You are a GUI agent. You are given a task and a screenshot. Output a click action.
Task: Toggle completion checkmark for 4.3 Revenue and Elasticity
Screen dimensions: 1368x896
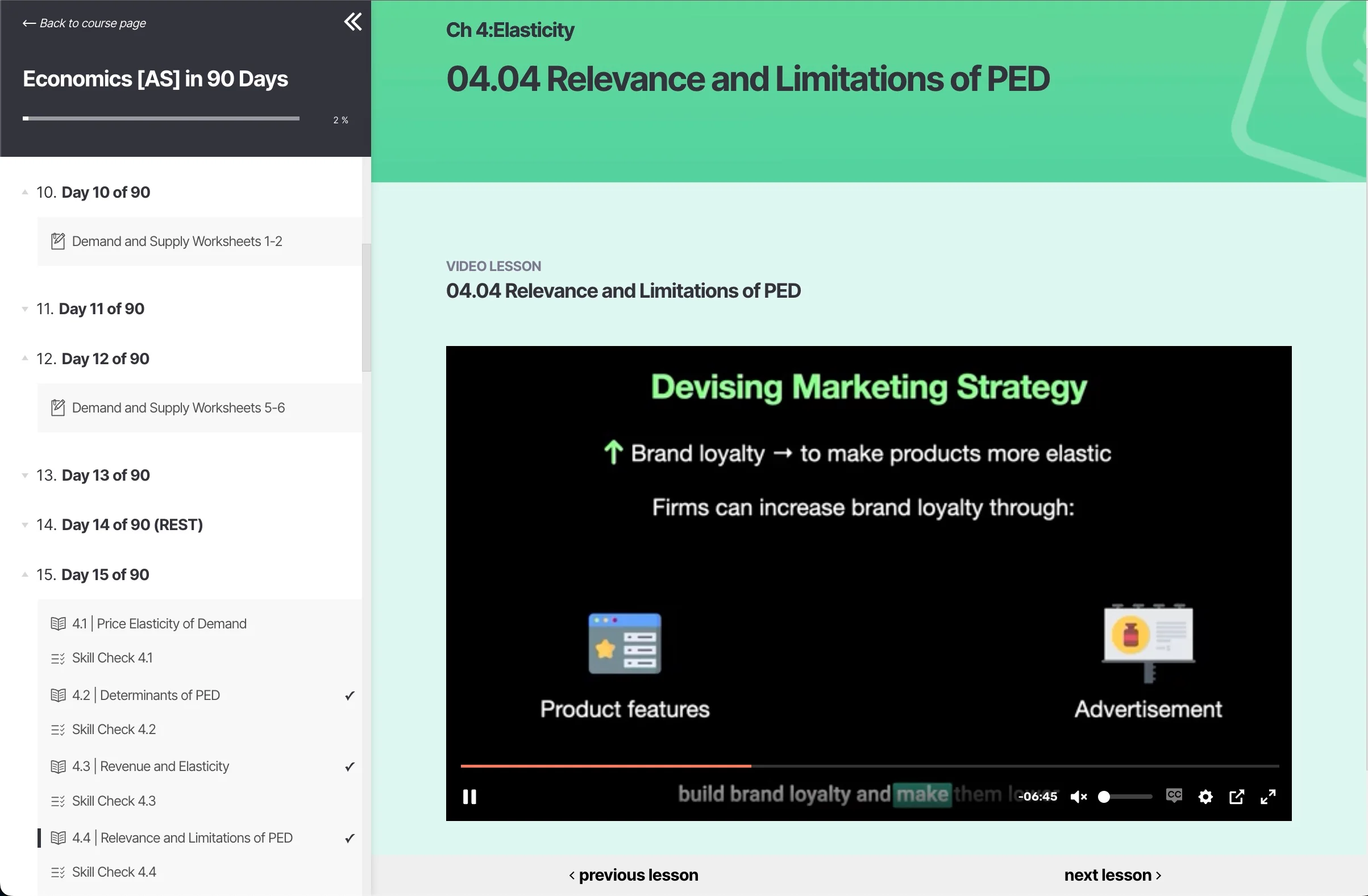point(349,766)
